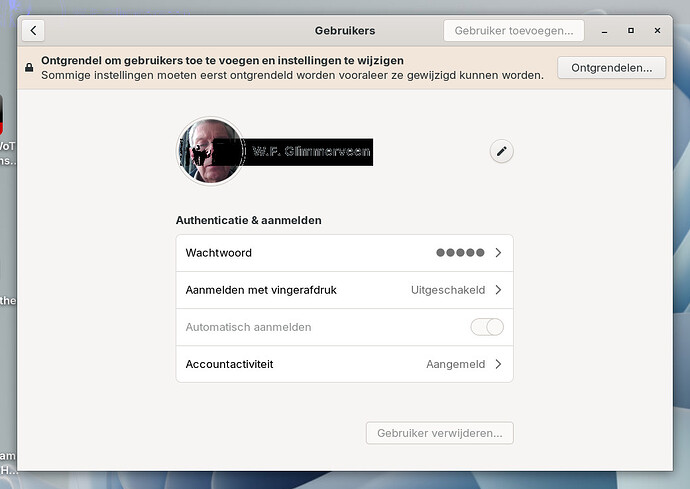This screenshot has width=690, height=489.
Task: Click the Gebruikers window title
Action: coord(345,30)
